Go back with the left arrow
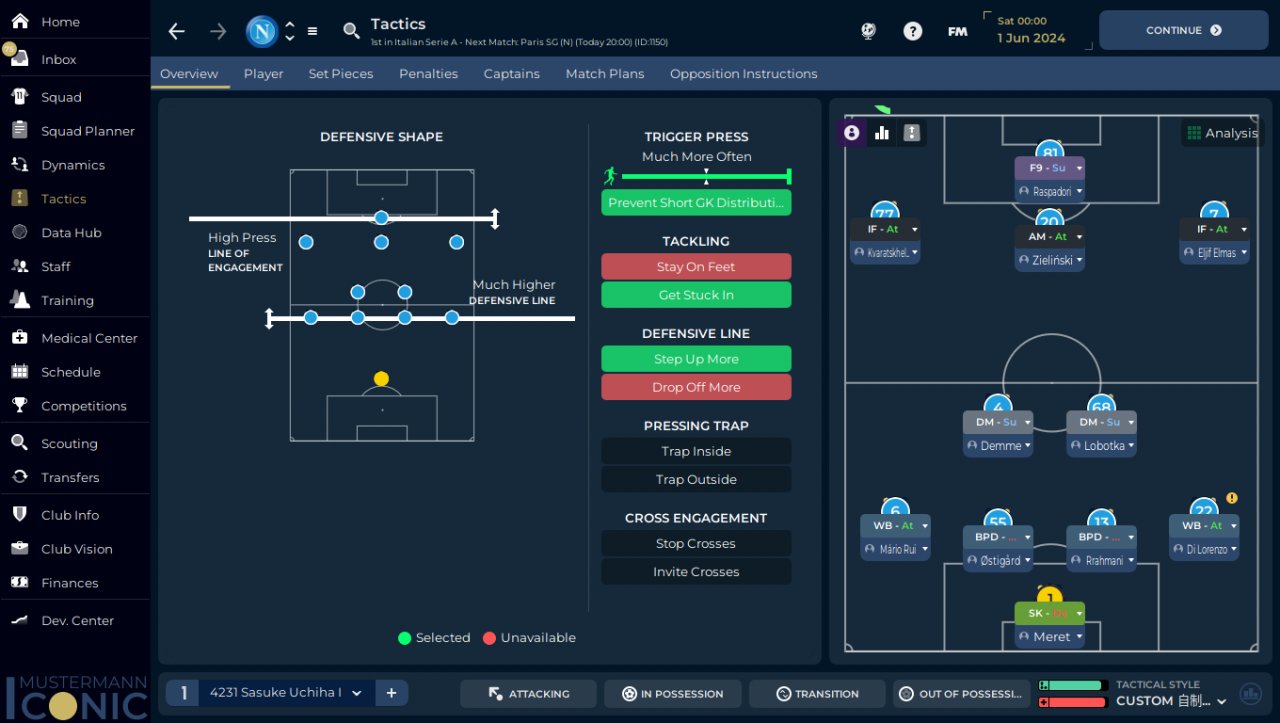 (176, 31)
